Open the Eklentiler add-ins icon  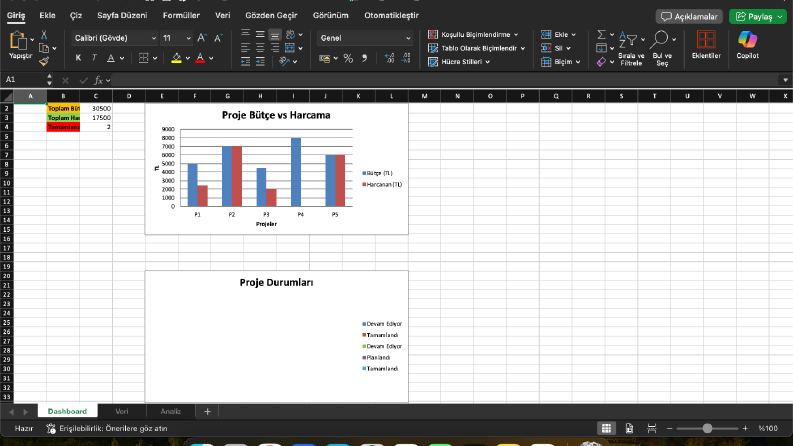tap(706, 40)
